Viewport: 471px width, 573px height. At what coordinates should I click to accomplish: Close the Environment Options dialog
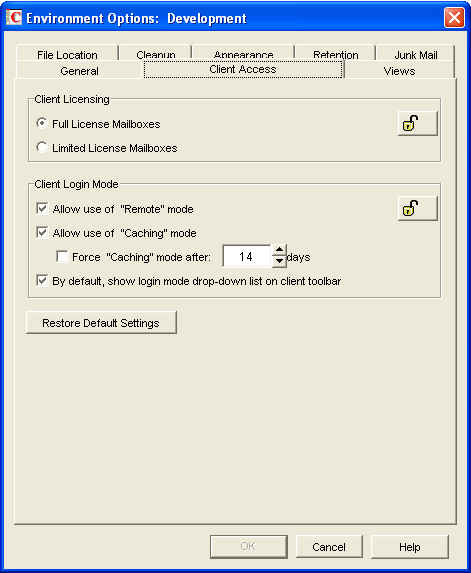[454, 17]
